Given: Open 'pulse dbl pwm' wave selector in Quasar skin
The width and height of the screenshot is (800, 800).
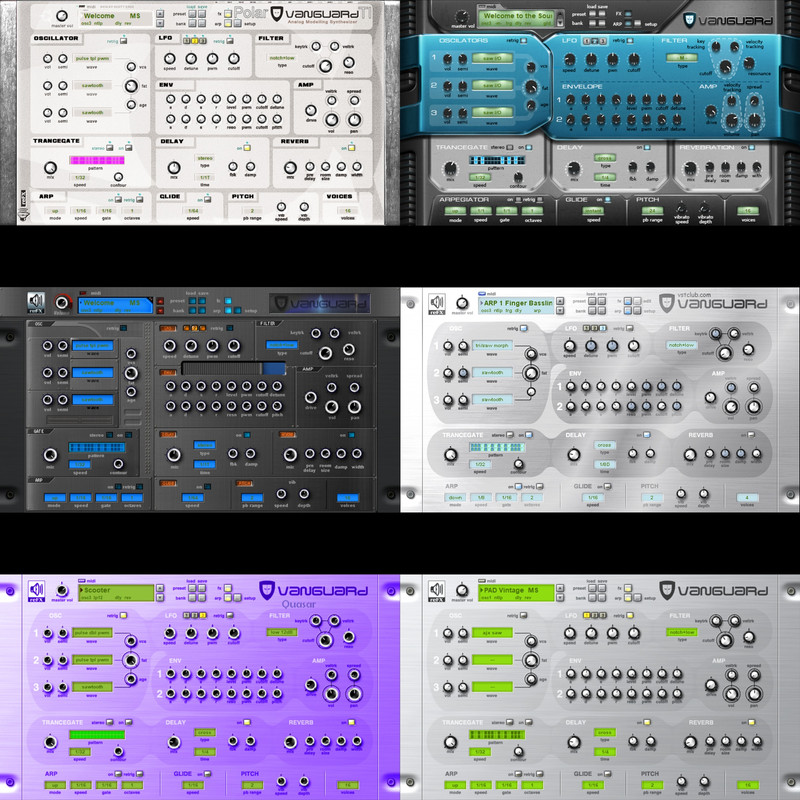Looking at the screenshot, I should tap(92, 633).
